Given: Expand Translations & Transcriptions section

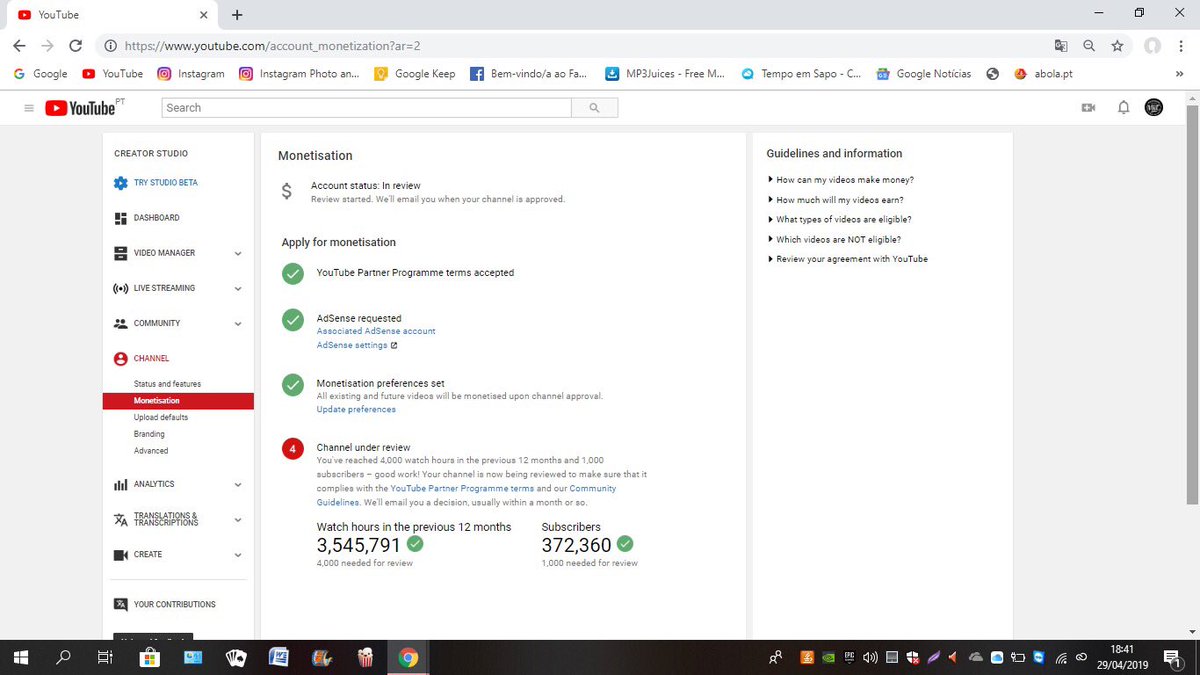Looking at the screenshot, I should (238, 520).
